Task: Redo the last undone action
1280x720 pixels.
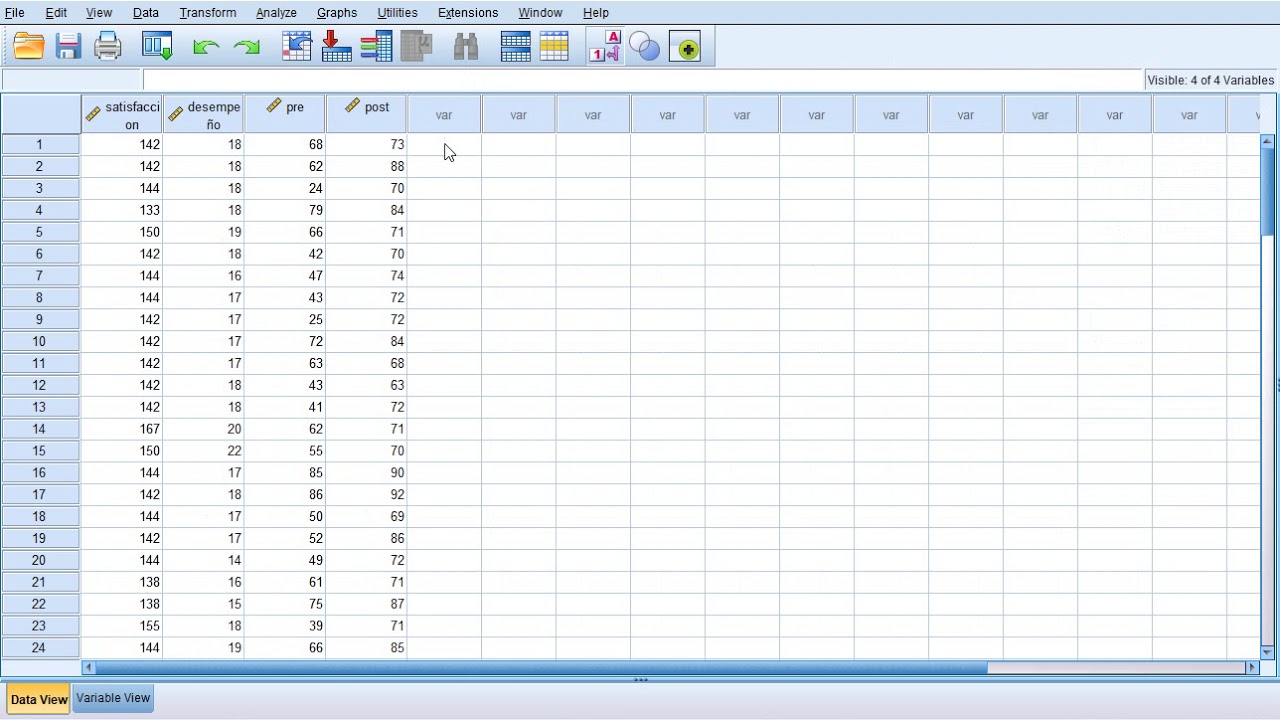Action: click(x=246, y=46)
